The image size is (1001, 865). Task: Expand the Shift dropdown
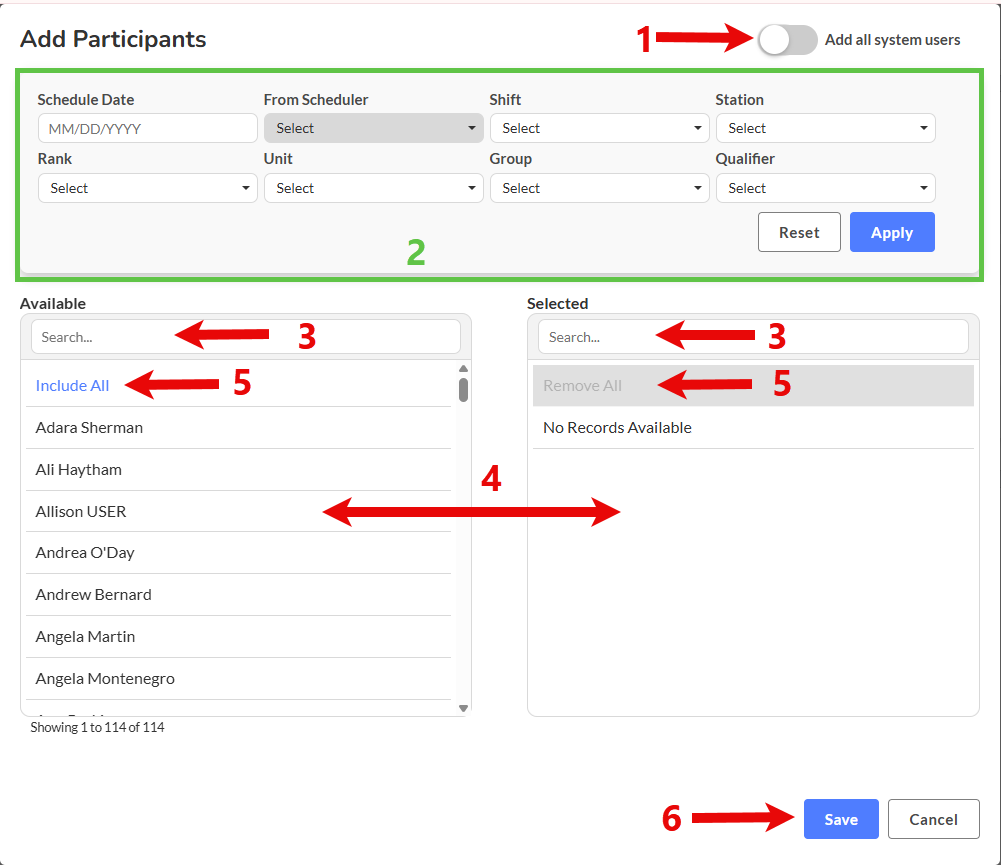(599, 129)
